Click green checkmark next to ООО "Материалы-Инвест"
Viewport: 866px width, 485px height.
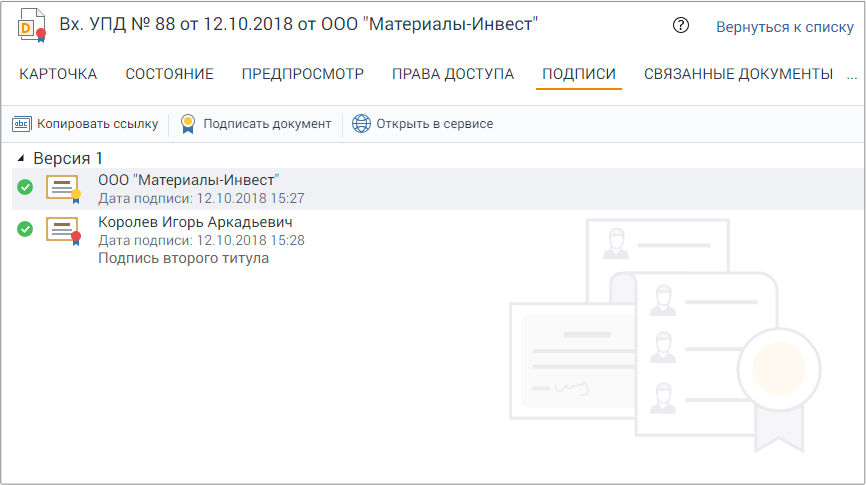[25, 187]
